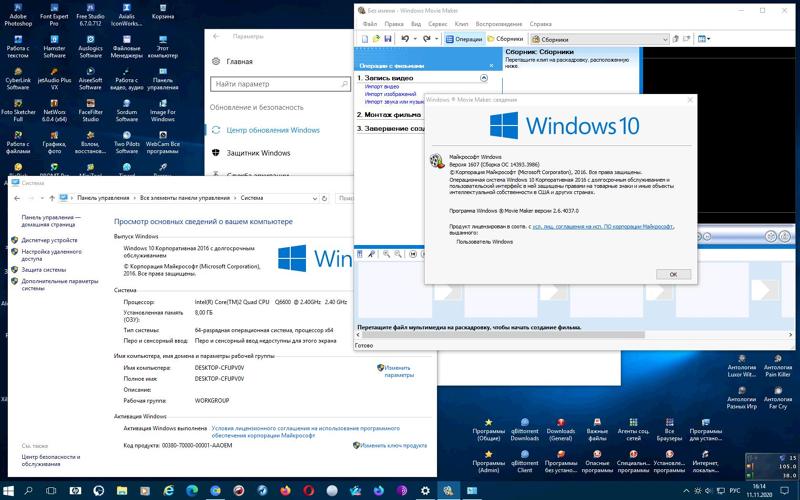
Task: Click the Импорт видео link
Action: [382, 87]
